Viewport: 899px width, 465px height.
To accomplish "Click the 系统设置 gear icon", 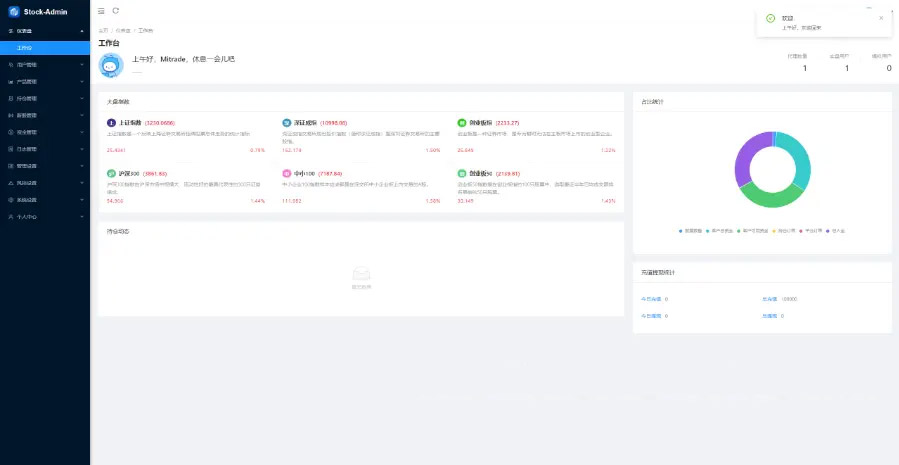I will [x=11, y=200].
